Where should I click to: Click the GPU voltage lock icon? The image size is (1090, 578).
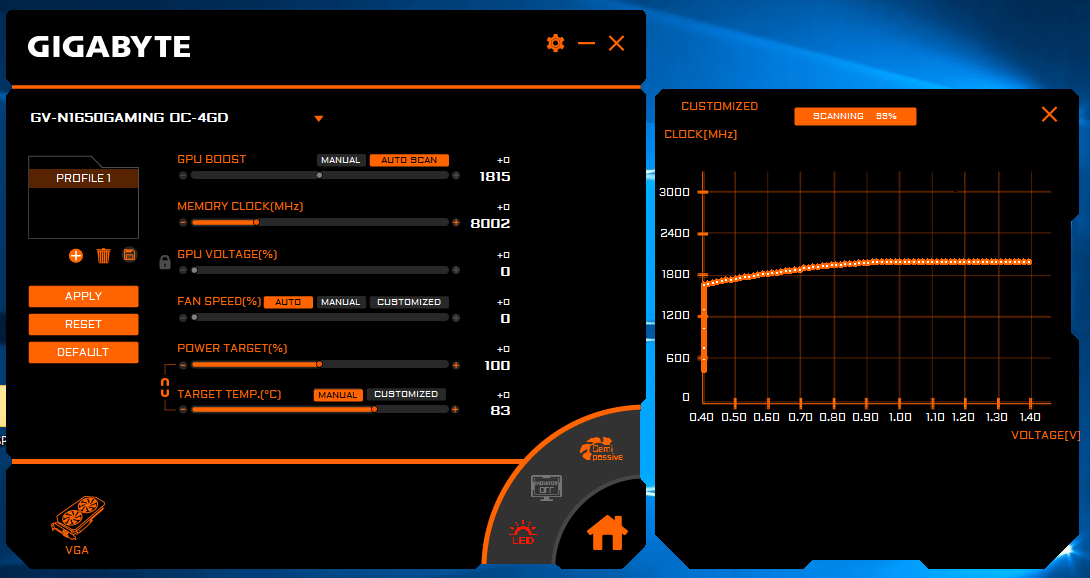[165, 262]
